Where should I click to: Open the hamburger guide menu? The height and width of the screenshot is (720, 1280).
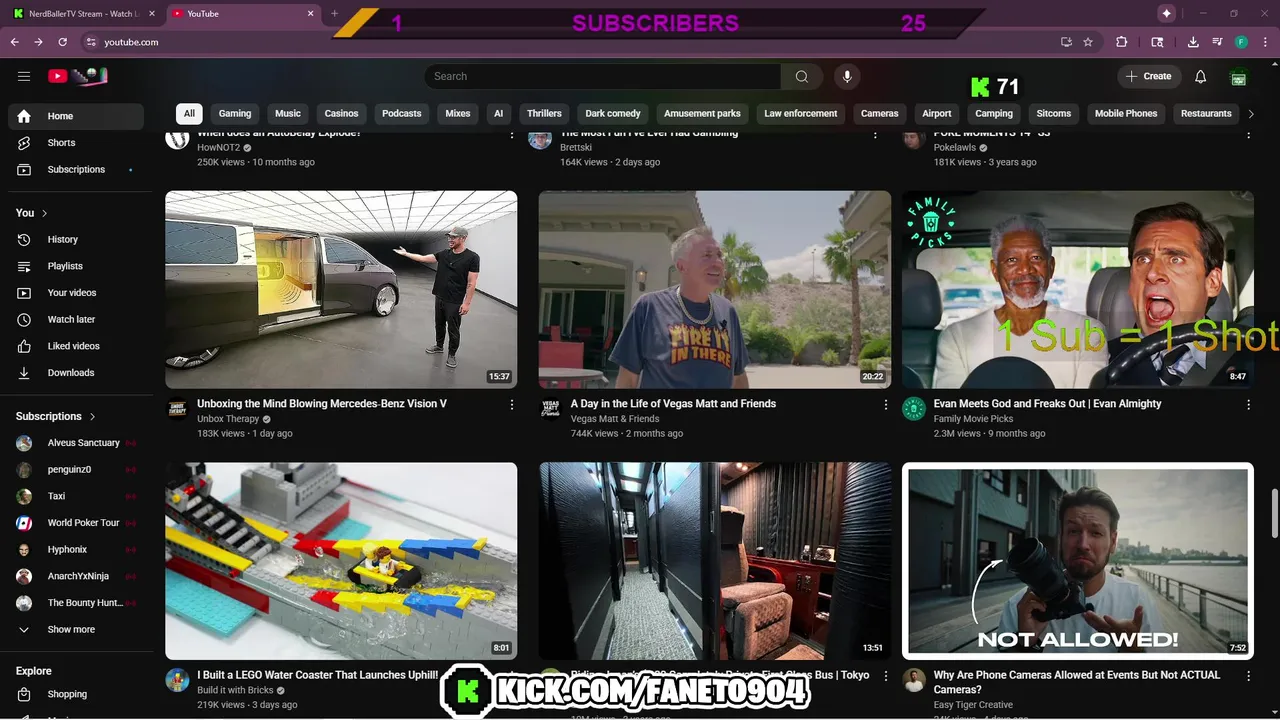[x=24, y=76]
